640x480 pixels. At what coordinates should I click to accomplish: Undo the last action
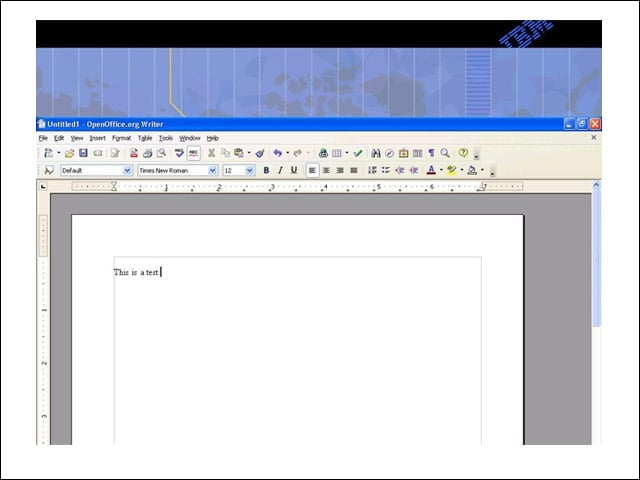[x=278, y=153]
